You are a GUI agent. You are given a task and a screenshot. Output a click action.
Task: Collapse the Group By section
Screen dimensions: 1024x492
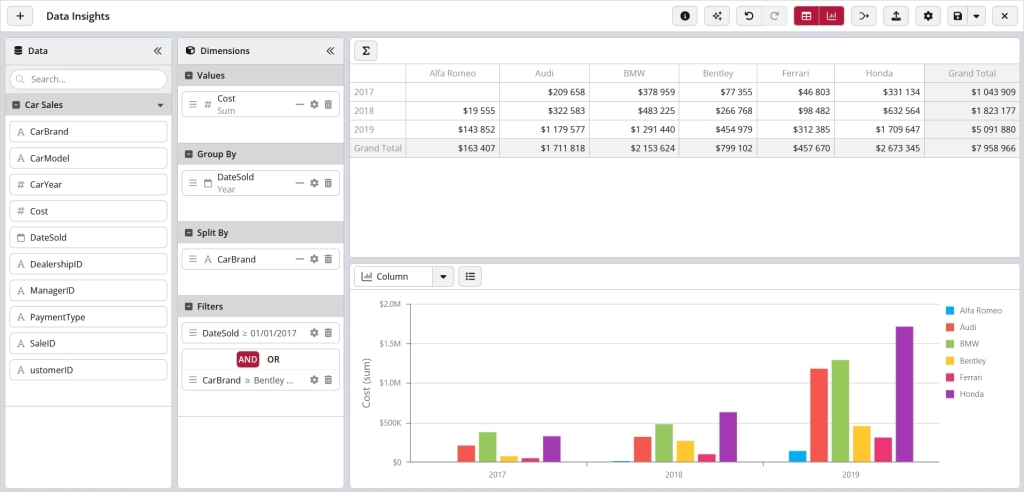pyautogui.click(x=189, y=154)
